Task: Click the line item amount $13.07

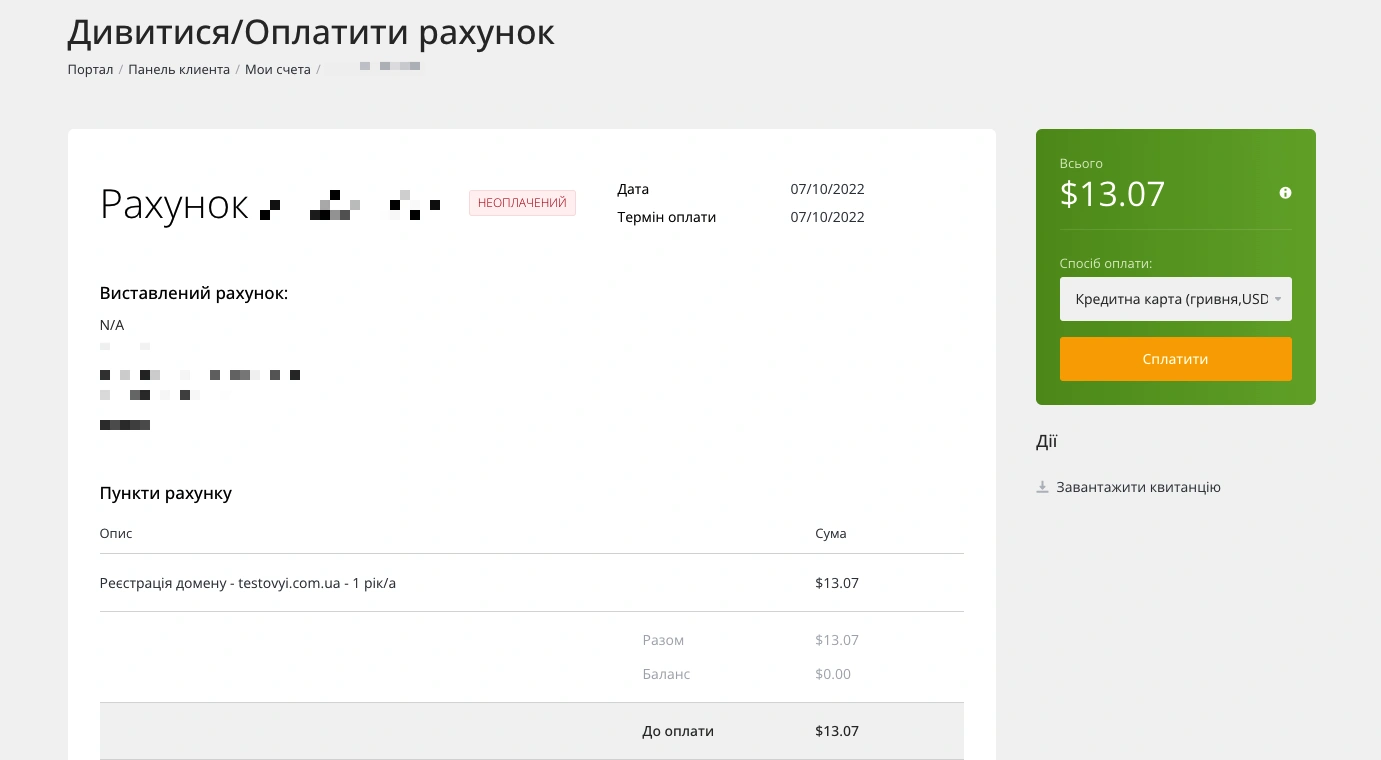Action: tap(837, 583)
